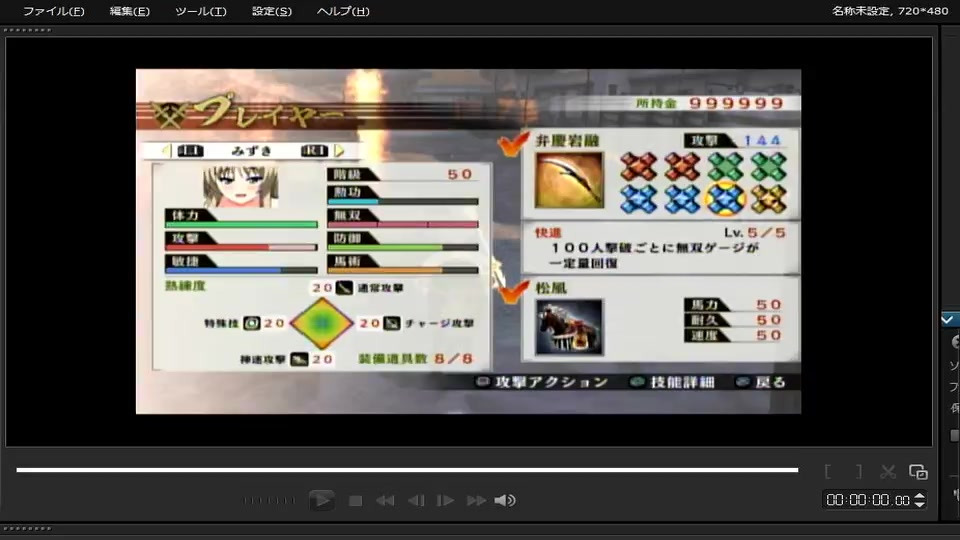Viewport: 960px width, 540px height.
Task: Set mark-out with the right bracket icon
Action: [859, 471]
